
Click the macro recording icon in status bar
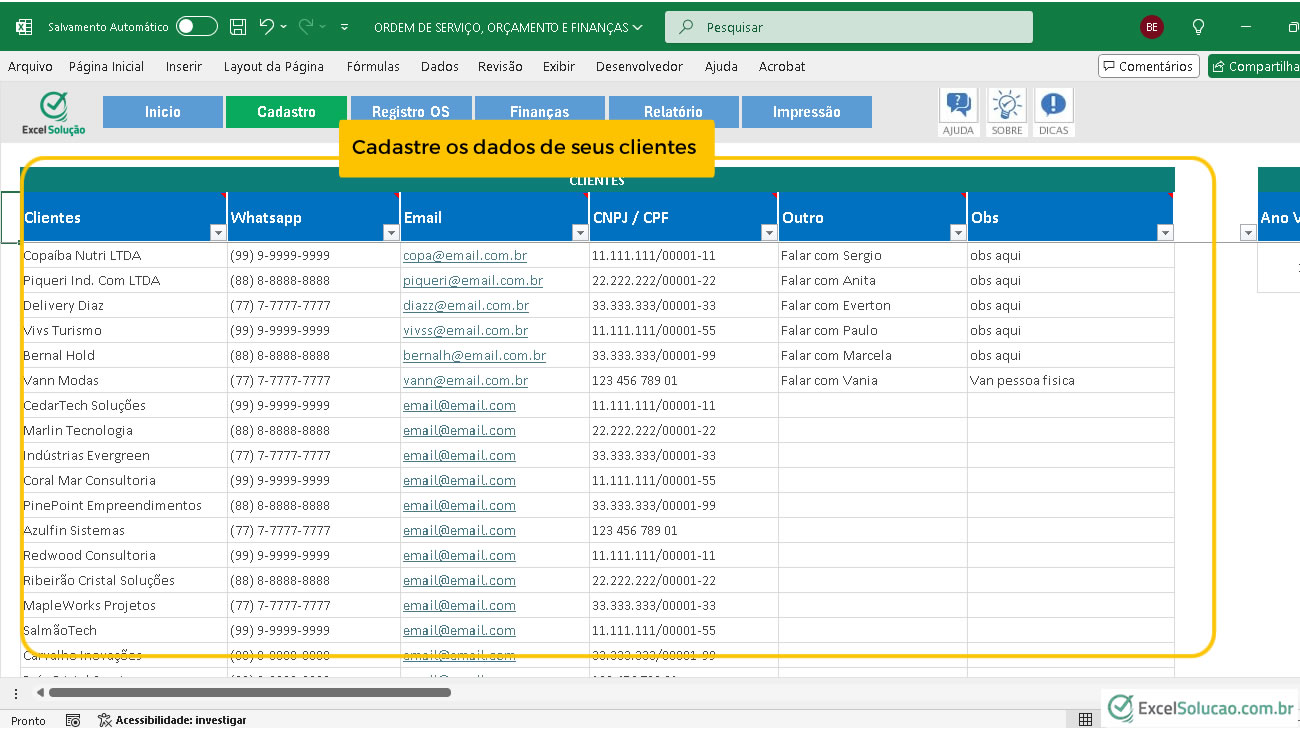[73, 720]
